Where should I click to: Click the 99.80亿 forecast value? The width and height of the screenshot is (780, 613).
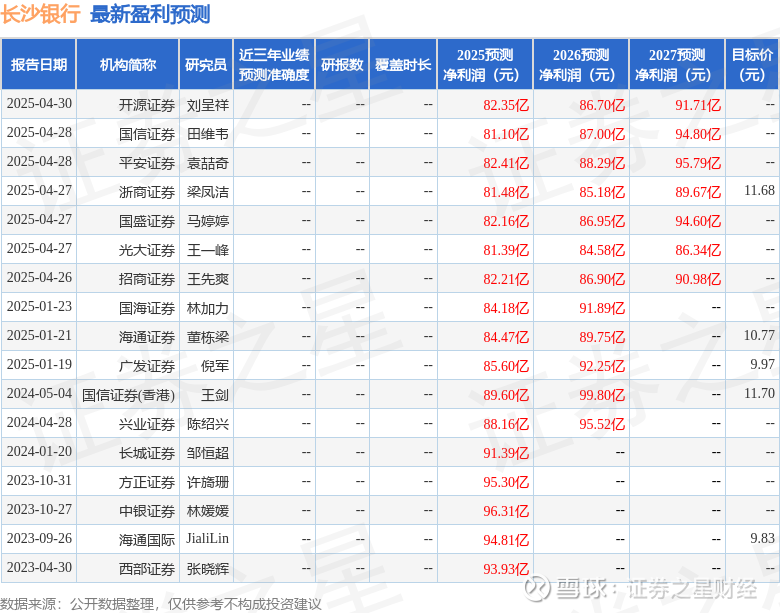602,395
